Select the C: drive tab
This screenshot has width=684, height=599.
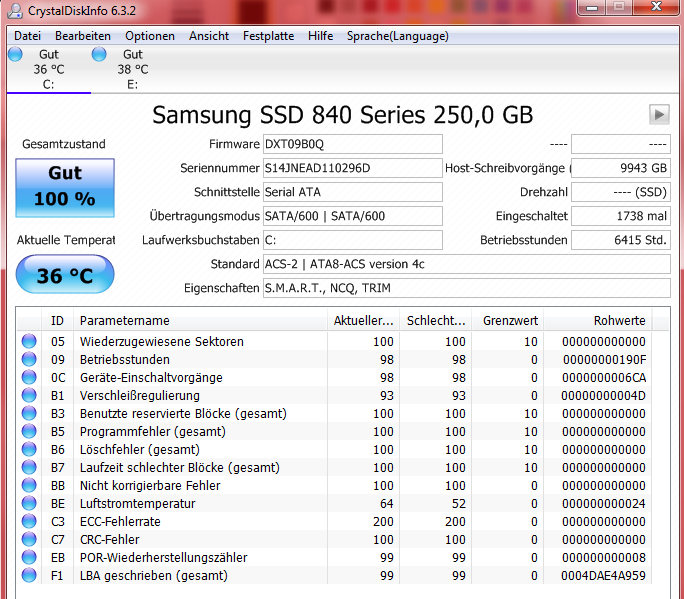click(x=49, y=69)
